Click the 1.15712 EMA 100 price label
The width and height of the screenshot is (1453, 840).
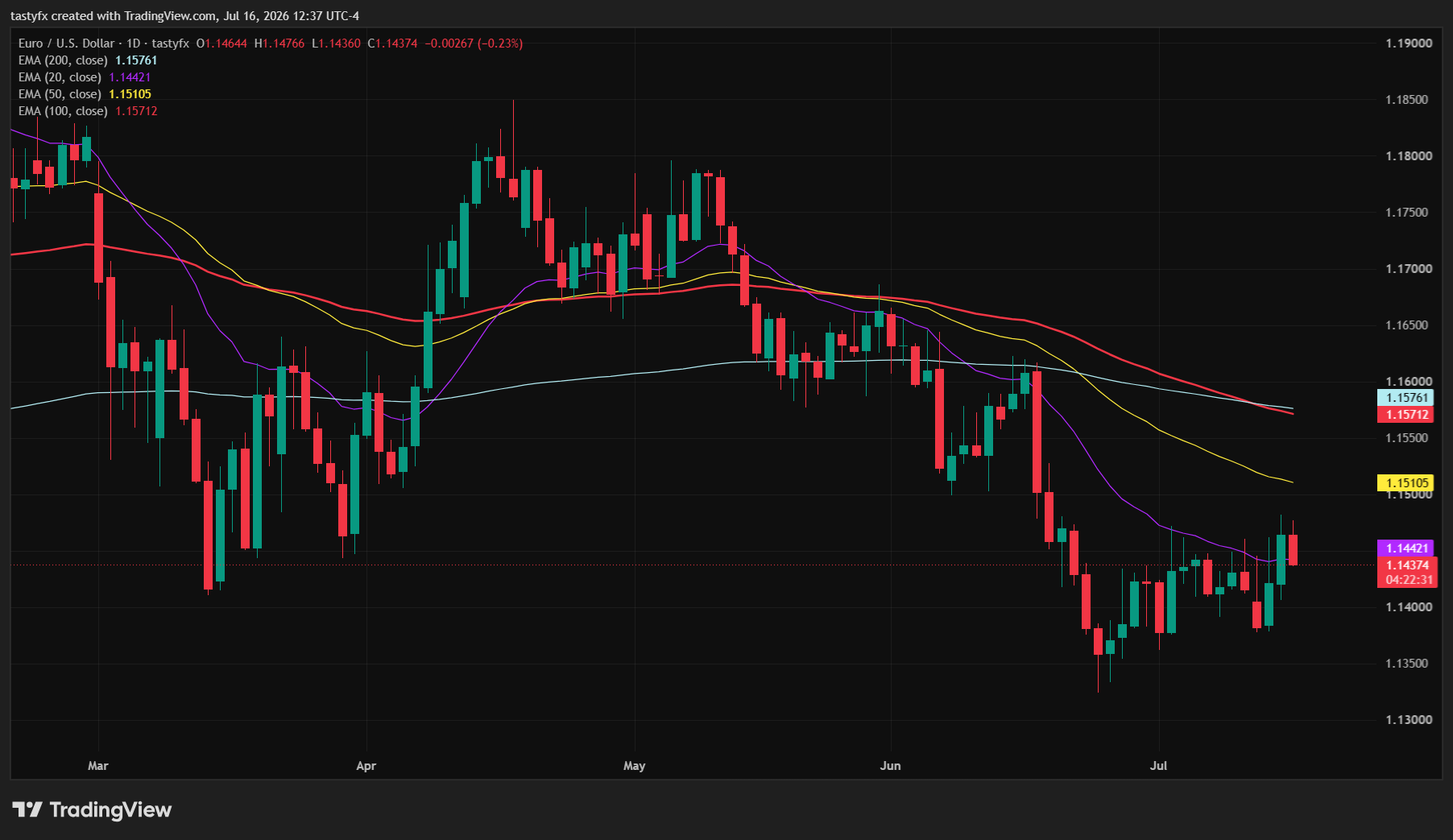(x=1407, y=414)
